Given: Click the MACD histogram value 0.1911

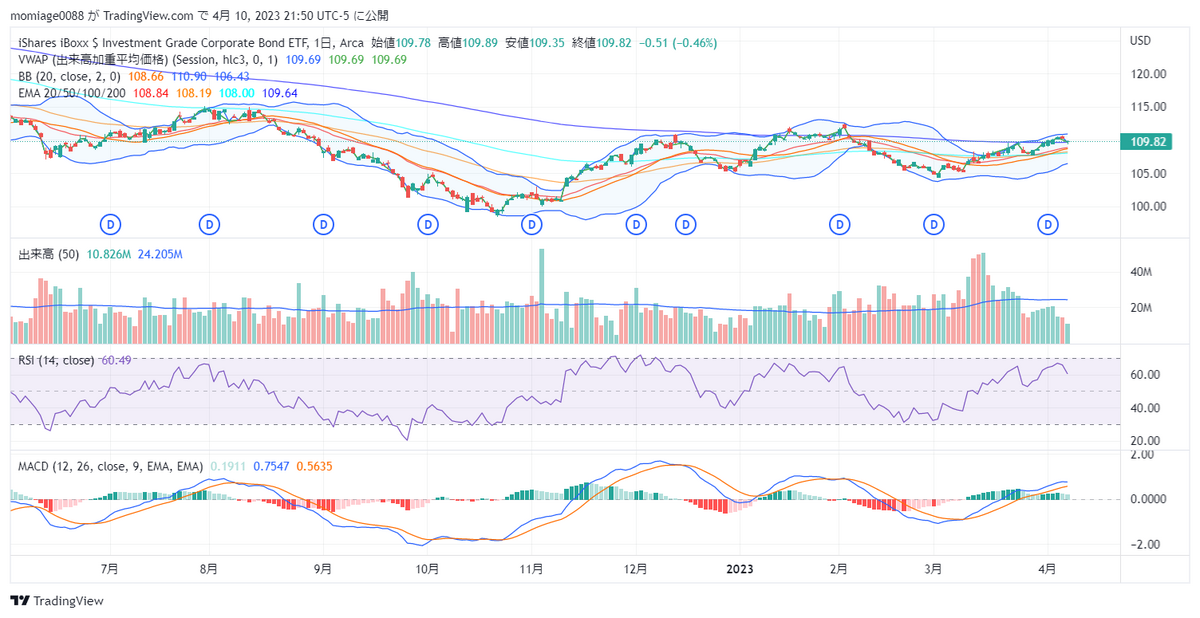Looking at the screenshot, I should 228,466.
